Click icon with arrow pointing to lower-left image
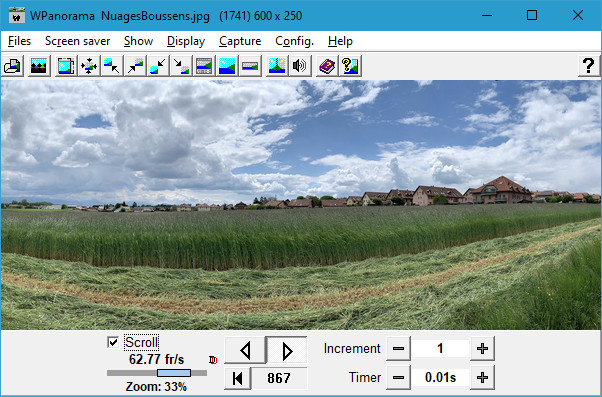 158,66
